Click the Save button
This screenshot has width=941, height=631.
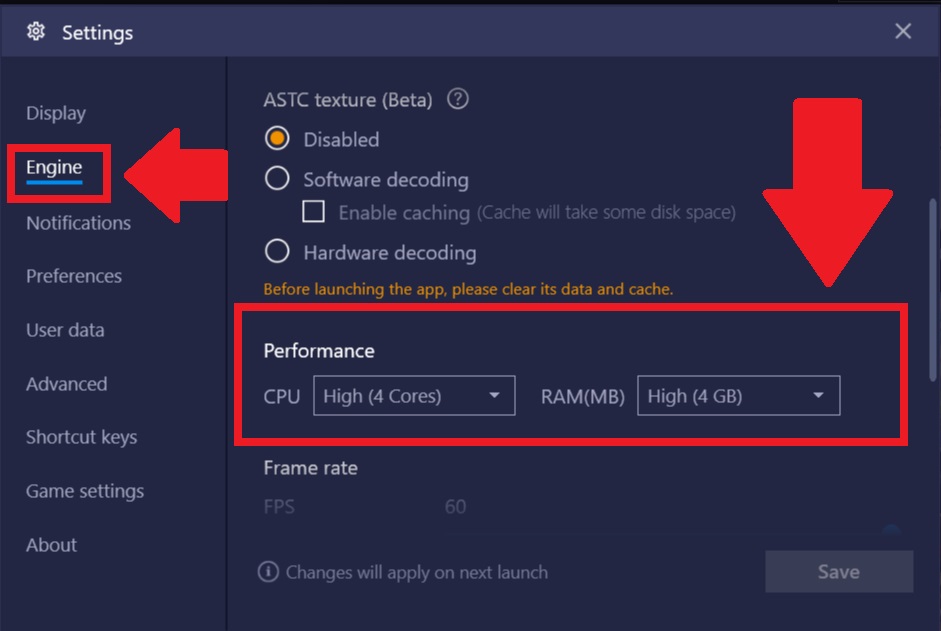(x=839, y=572)
